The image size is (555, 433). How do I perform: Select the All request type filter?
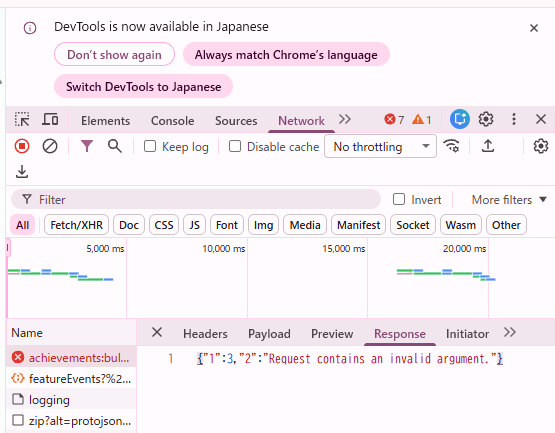(x=23, y=225)
